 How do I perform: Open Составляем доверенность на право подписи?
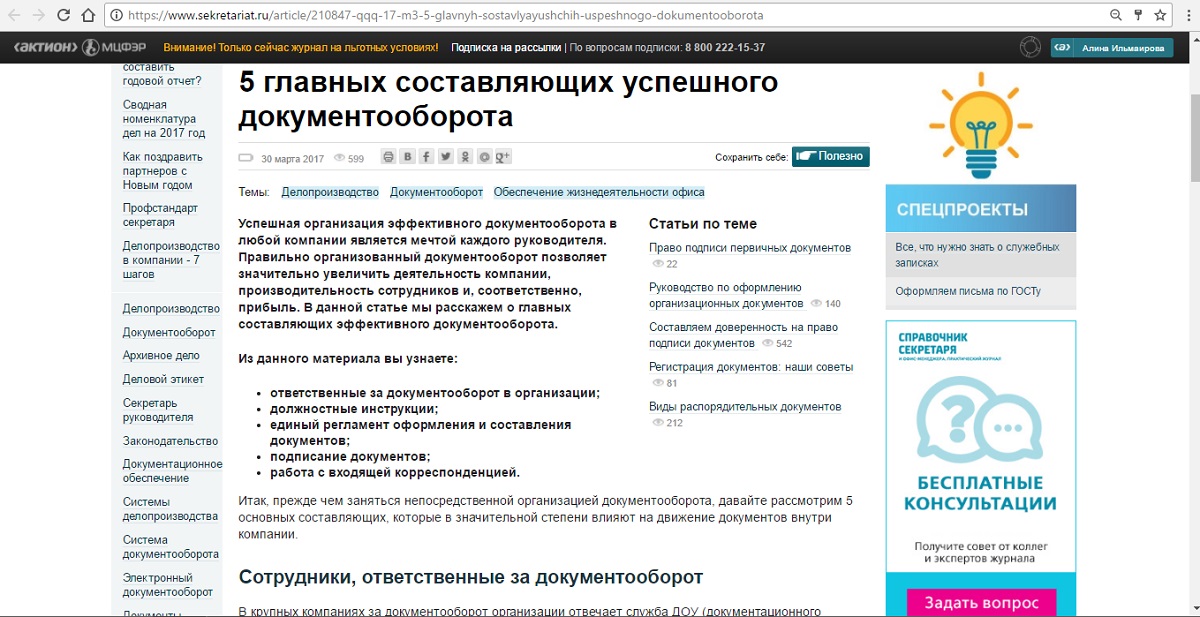click(x=743, y=335)
